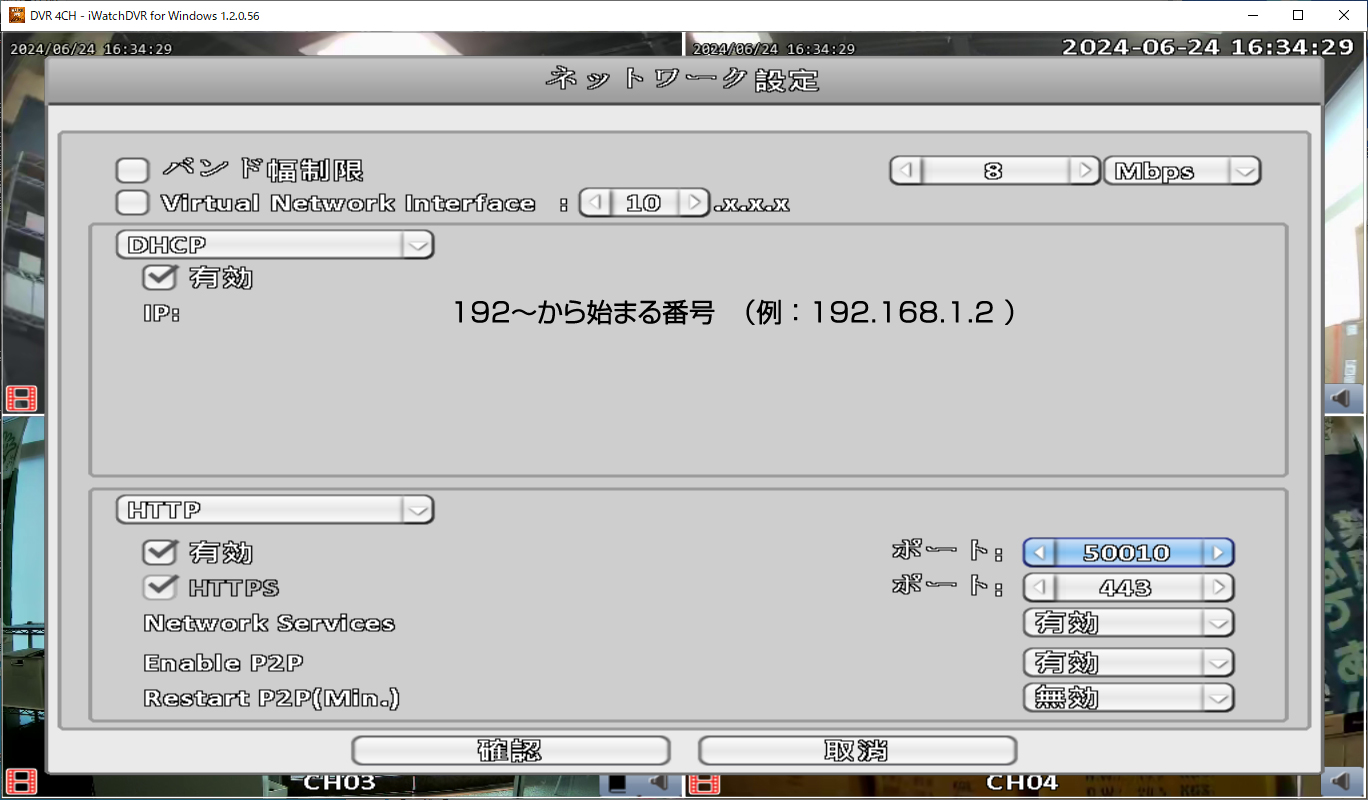Uncheck the DHCP 有効 checkbox
Image resolution: width=1368 pixels, height=800 pixels.
[x=160, y=277]
